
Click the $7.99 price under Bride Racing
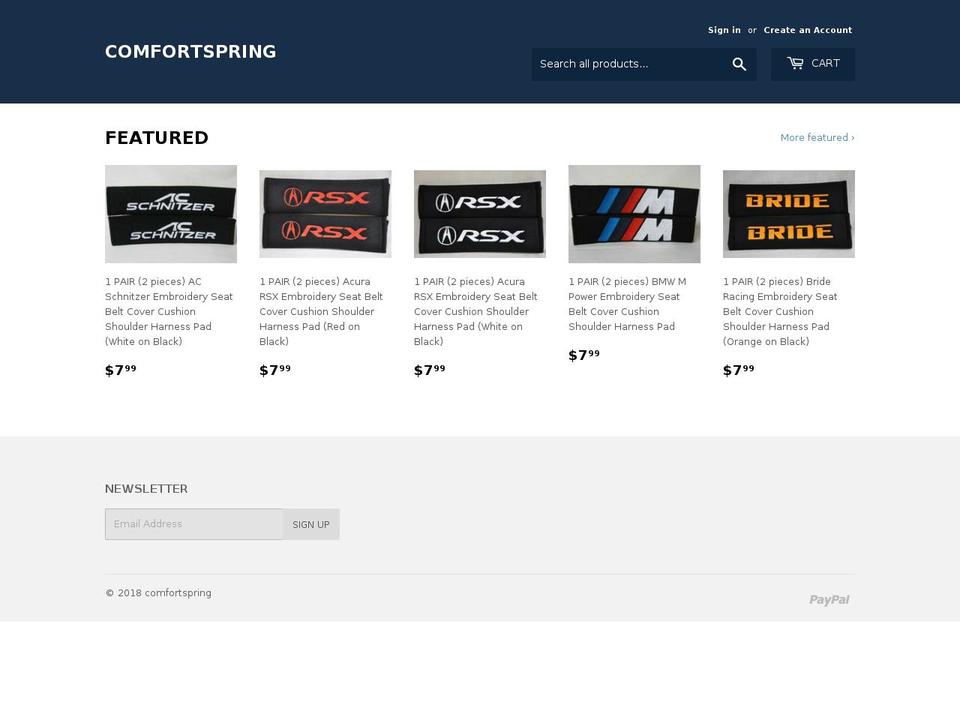click(738, 370)
